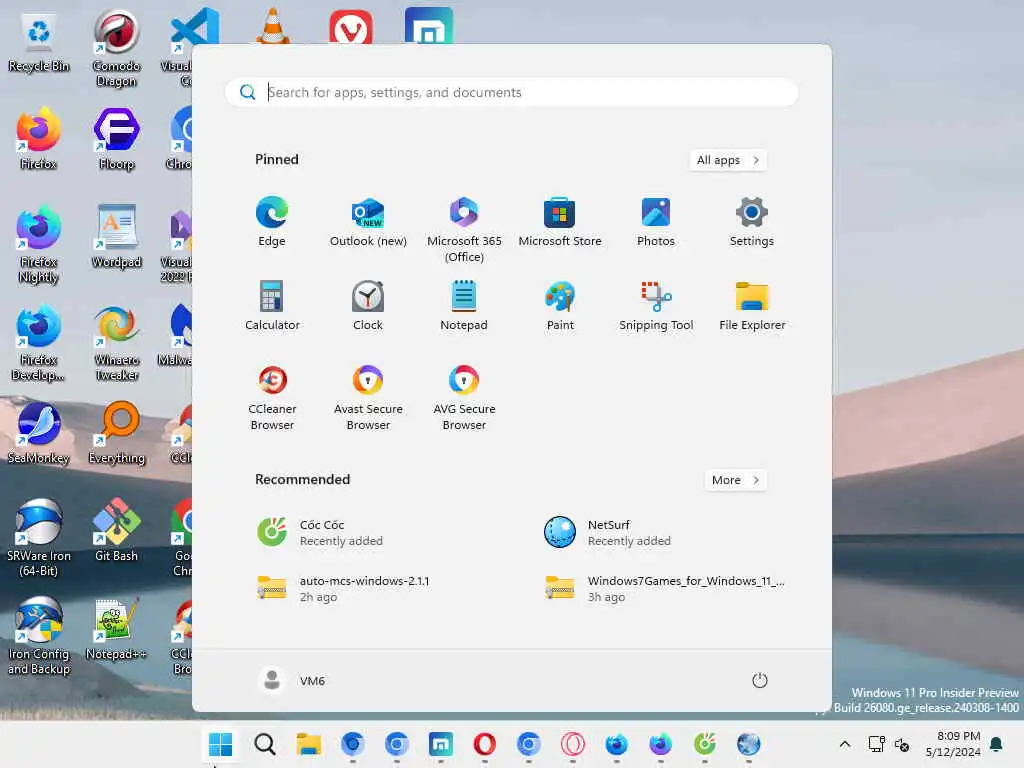Image resolution: width=1024 pixels, height=768 pixels.
Task: Select the Comodo Dragon desktop shortcut
Action: point(116,49)
